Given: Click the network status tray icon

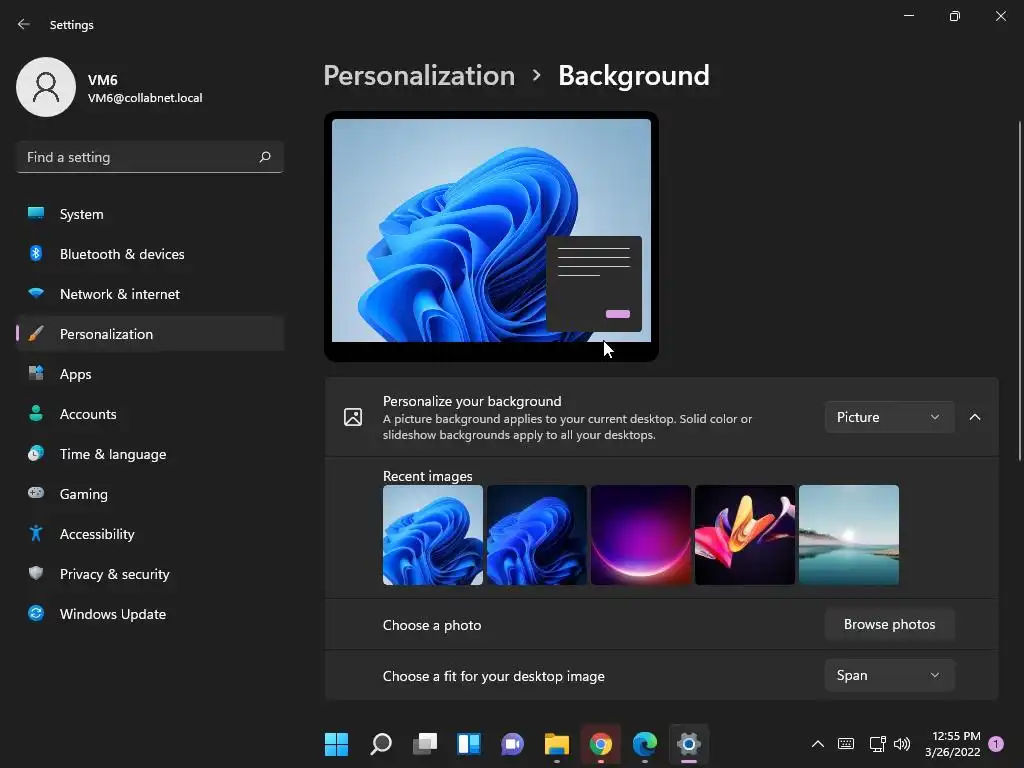Looking at the screenshot, I should pos(877,744).
